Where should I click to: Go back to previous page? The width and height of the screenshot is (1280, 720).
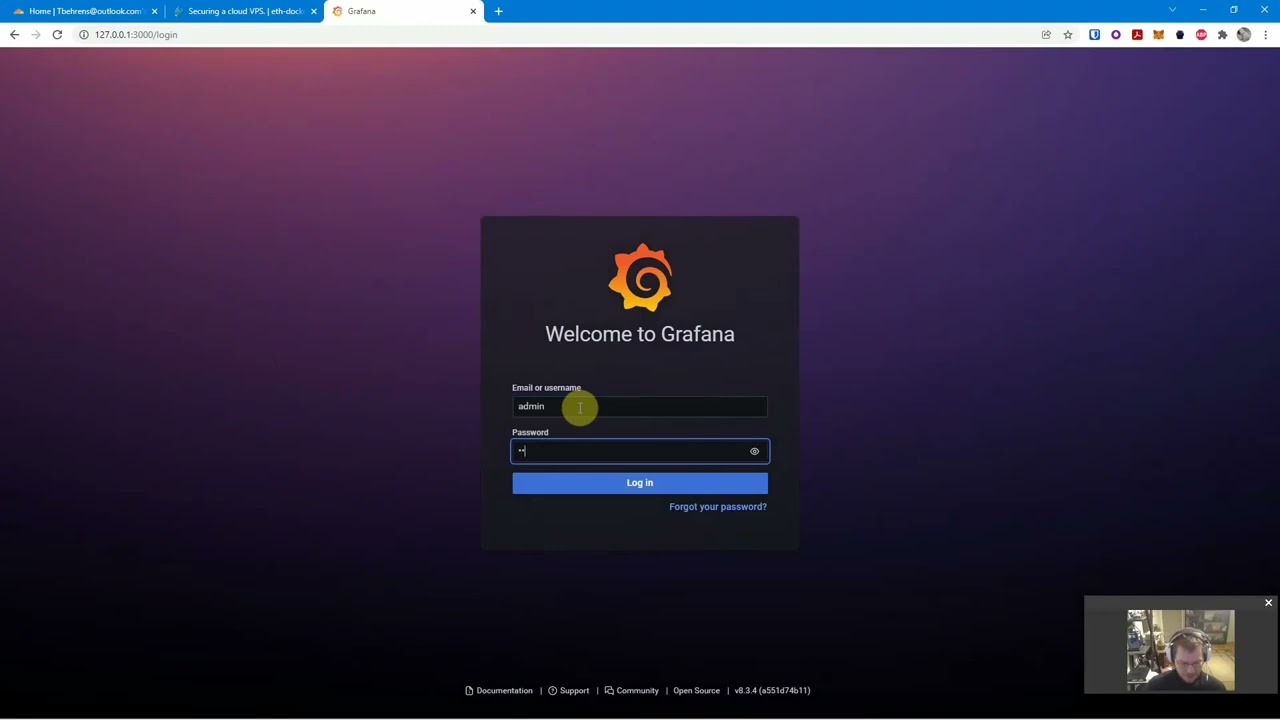[x=14, y=35]
